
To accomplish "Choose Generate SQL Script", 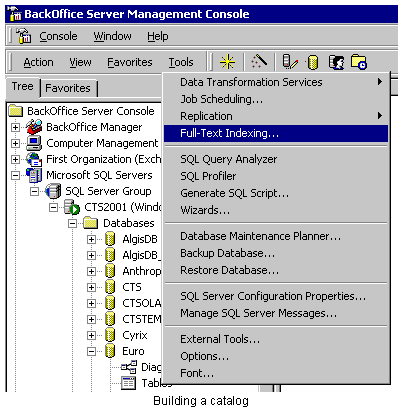I will (x=276, y=193).
